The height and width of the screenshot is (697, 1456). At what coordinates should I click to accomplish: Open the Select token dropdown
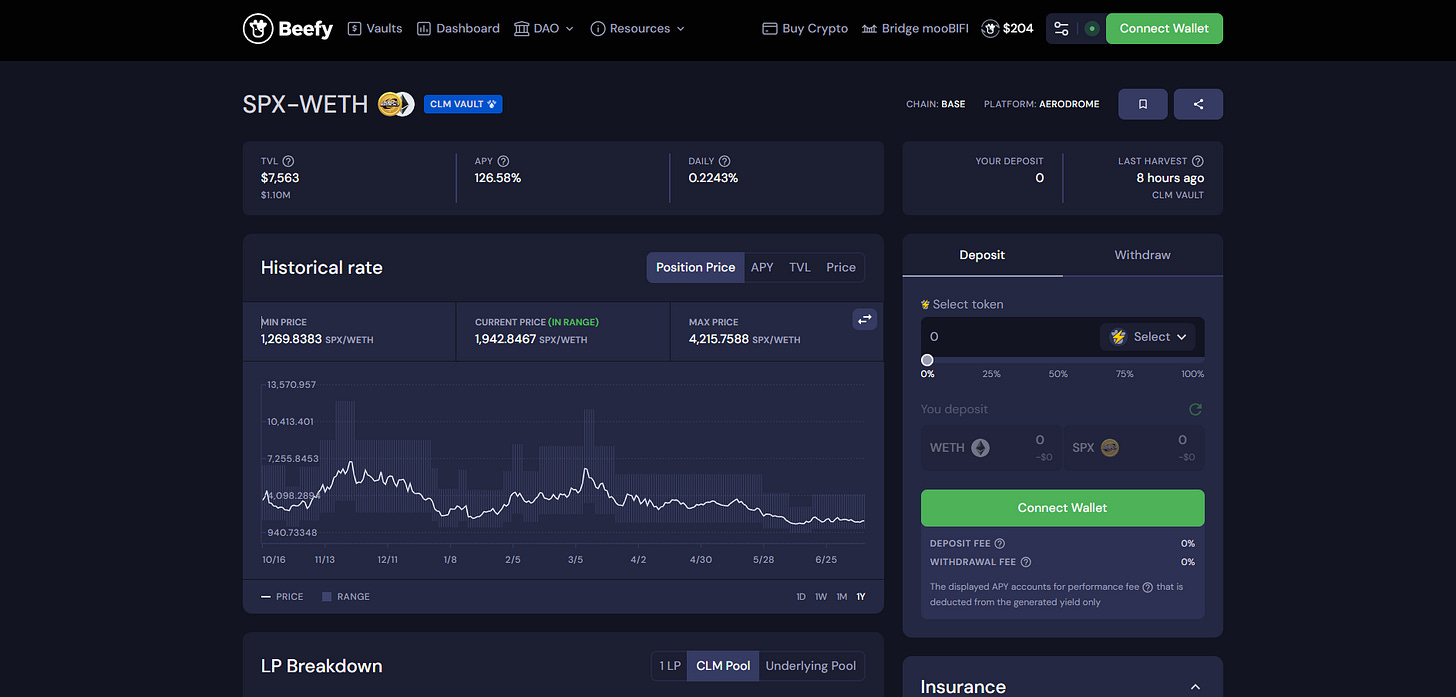1149,337
